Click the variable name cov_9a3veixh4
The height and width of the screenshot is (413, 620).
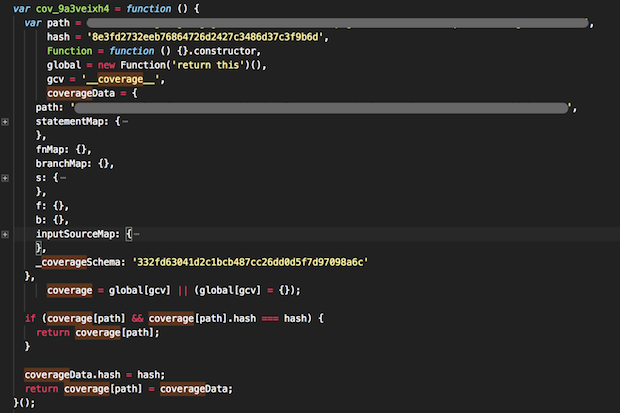coord(72,9)
